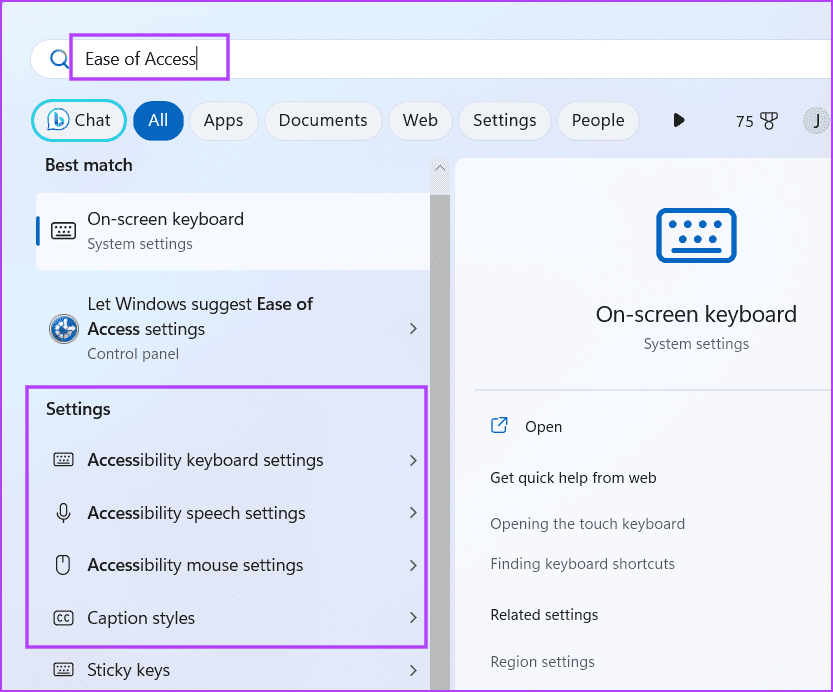The image size is (833, 692).
Task: Expand Sticky keys chevron
Action: (413, 670)
